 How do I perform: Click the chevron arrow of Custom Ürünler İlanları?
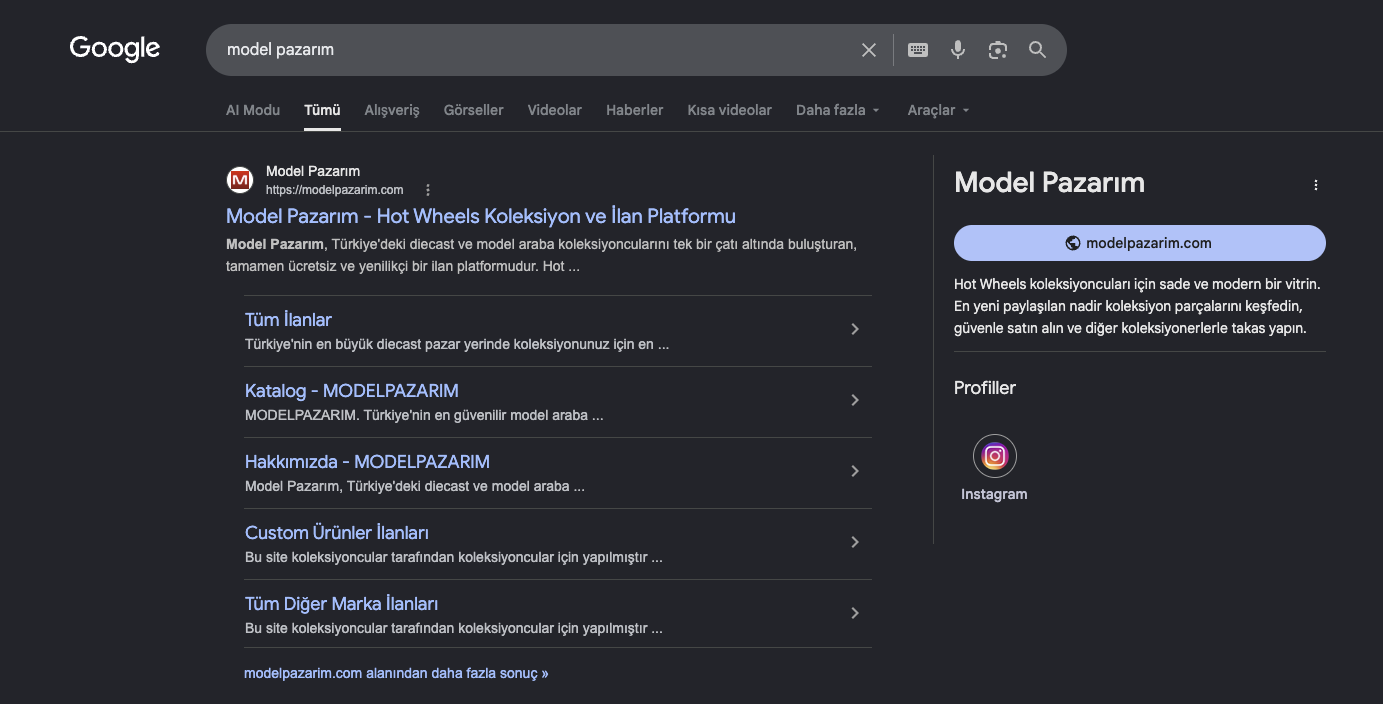pyautogui.click(x=855, y=542)
